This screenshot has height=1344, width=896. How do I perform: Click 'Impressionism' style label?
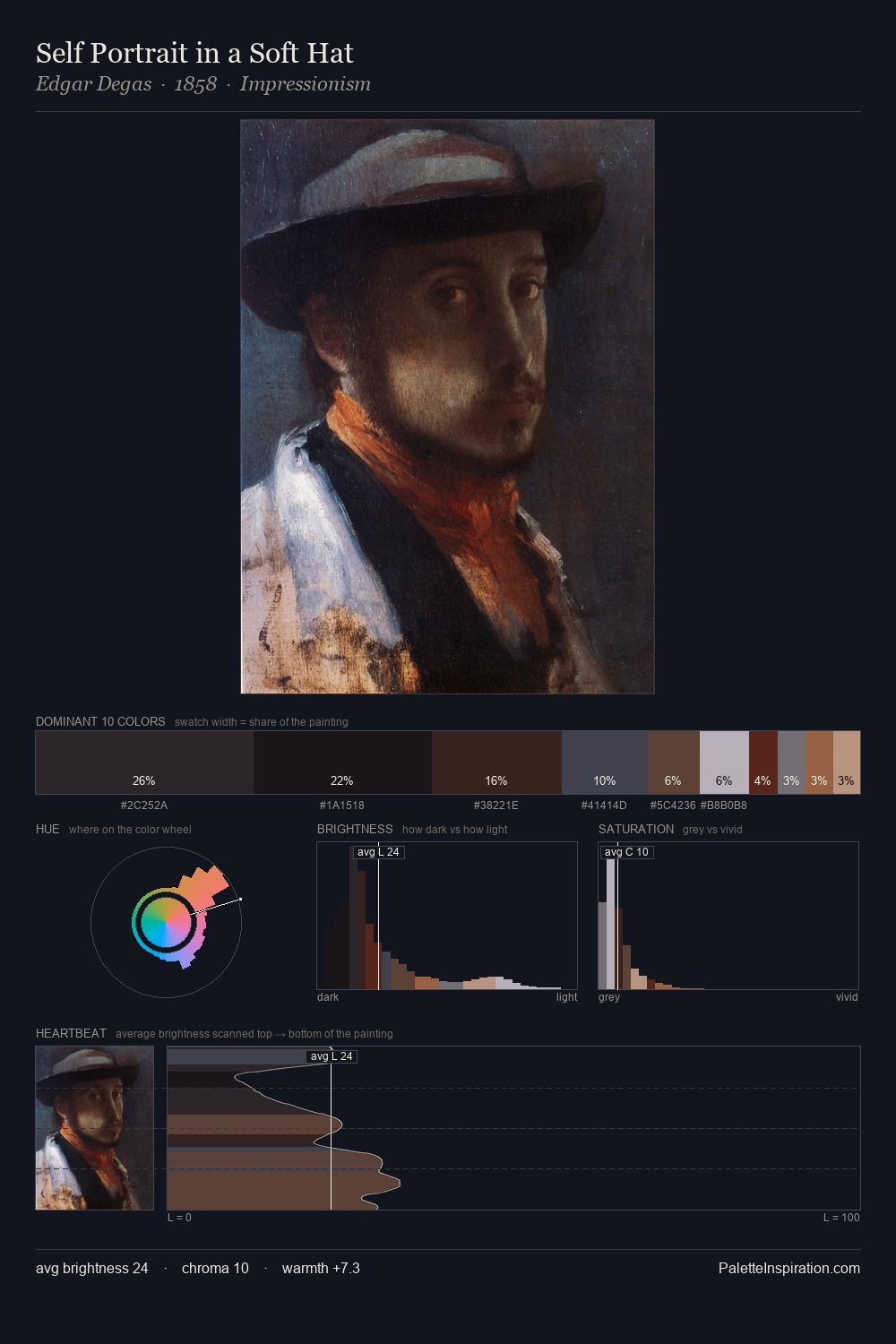click(x=305, y=84)
